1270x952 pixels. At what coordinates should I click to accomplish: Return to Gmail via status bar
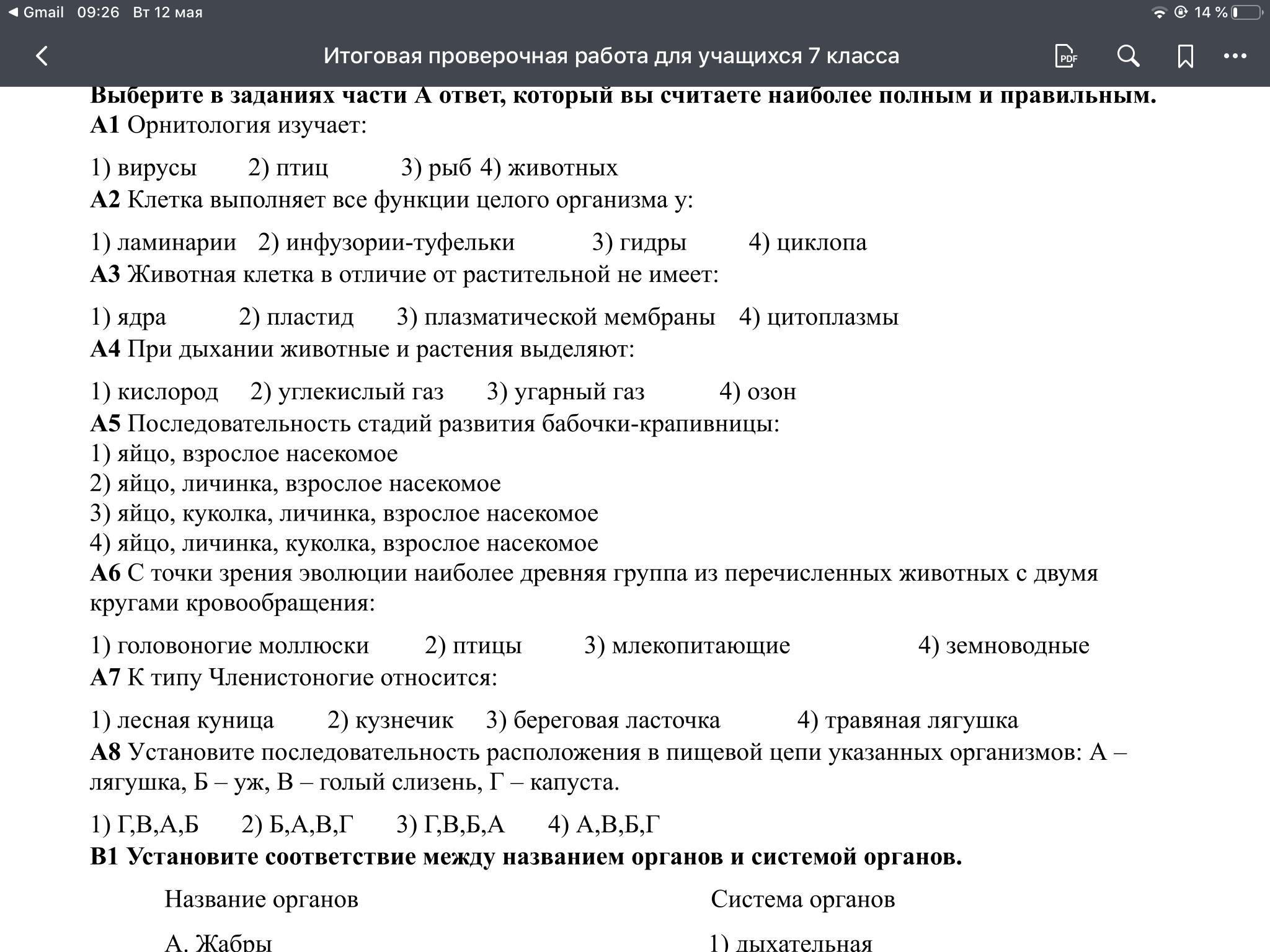click(36, 12)
